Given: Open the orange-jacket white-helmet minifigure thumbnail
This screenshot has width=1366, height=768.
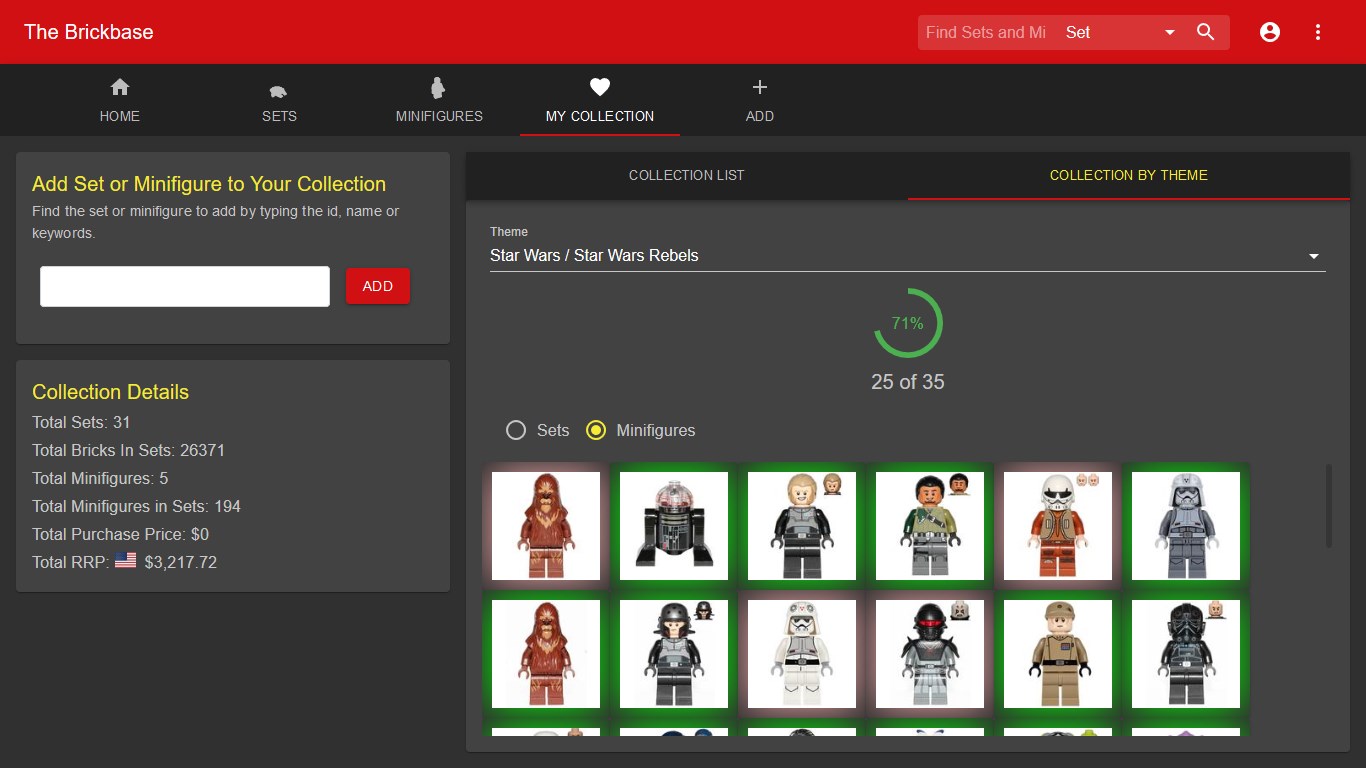Looking at the screenshot, I should coord(1058,526).
